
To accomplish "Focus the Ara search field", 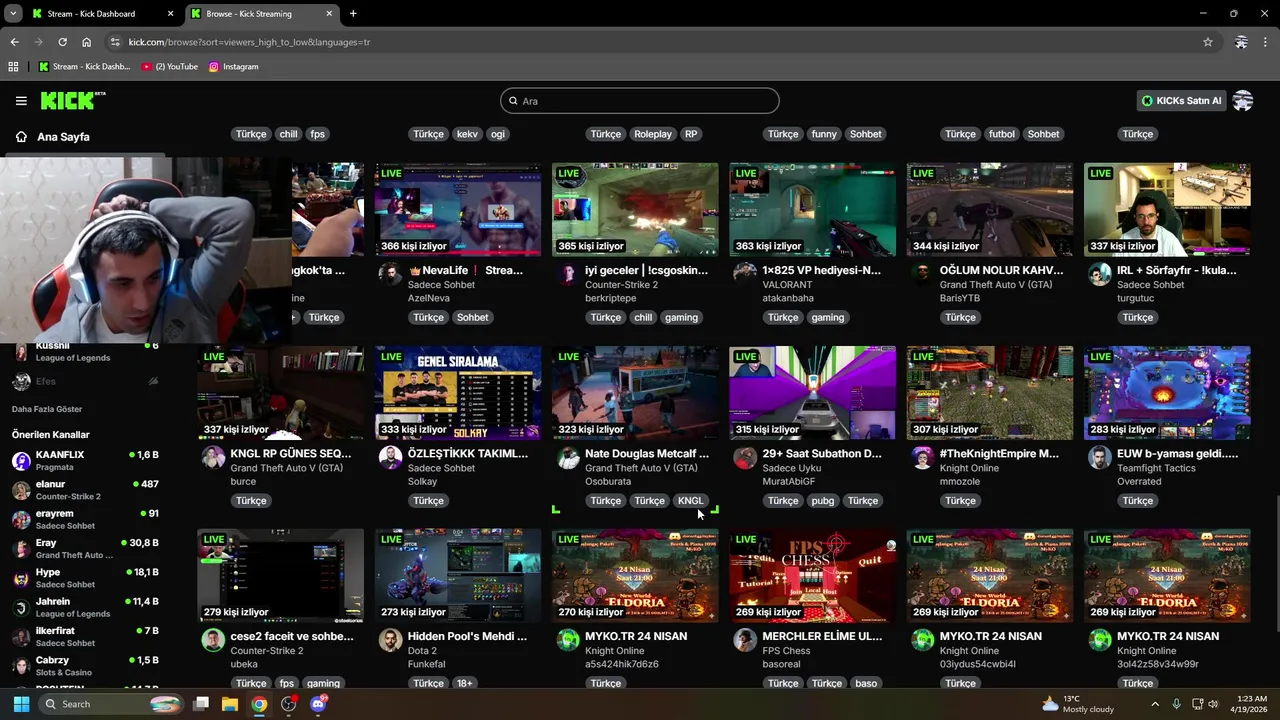I will click(x=640, y=101).
